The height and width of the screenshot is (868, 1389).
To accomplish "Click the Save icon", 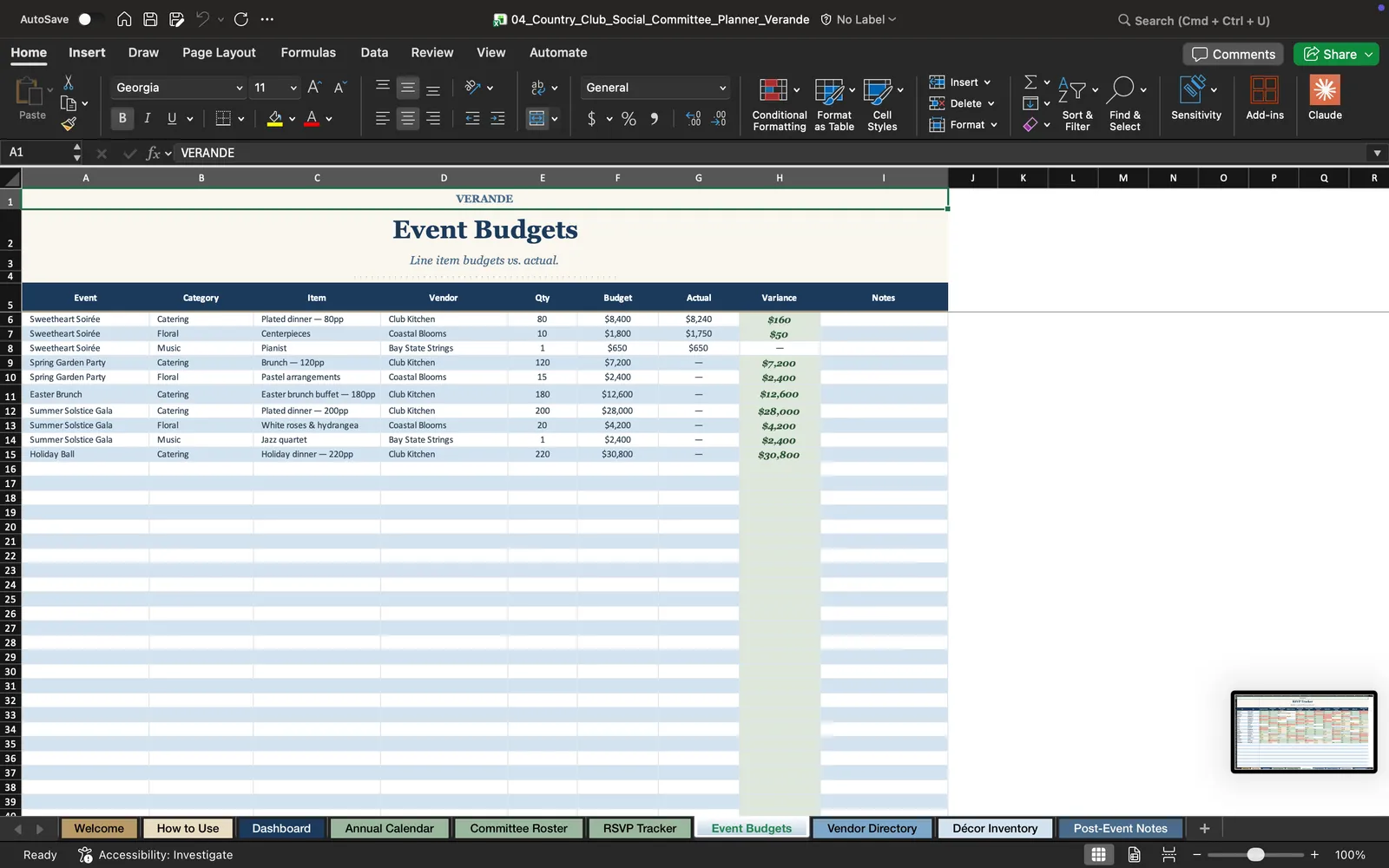I will coord(150,19).
